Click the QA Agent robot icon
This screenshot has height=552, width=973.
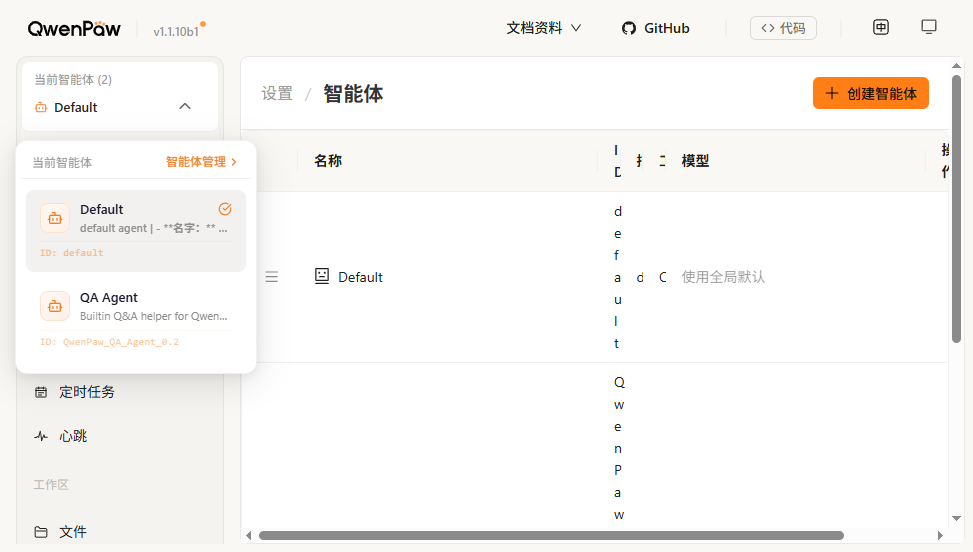(55, 306)
